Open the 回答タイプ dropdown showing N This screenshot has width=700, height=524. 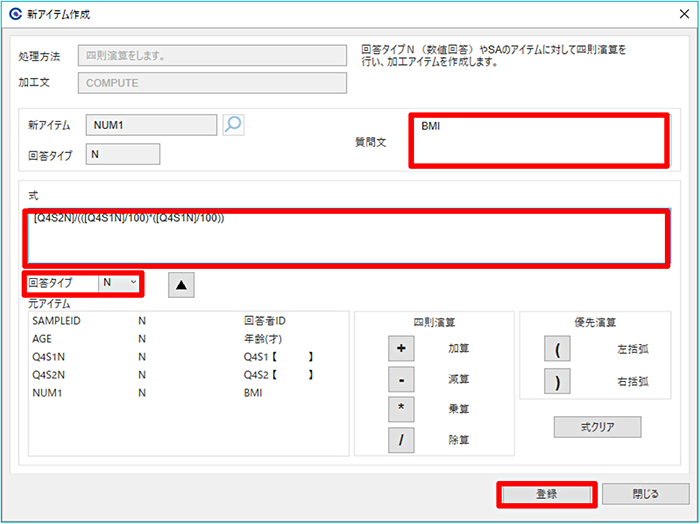(120, 284)
